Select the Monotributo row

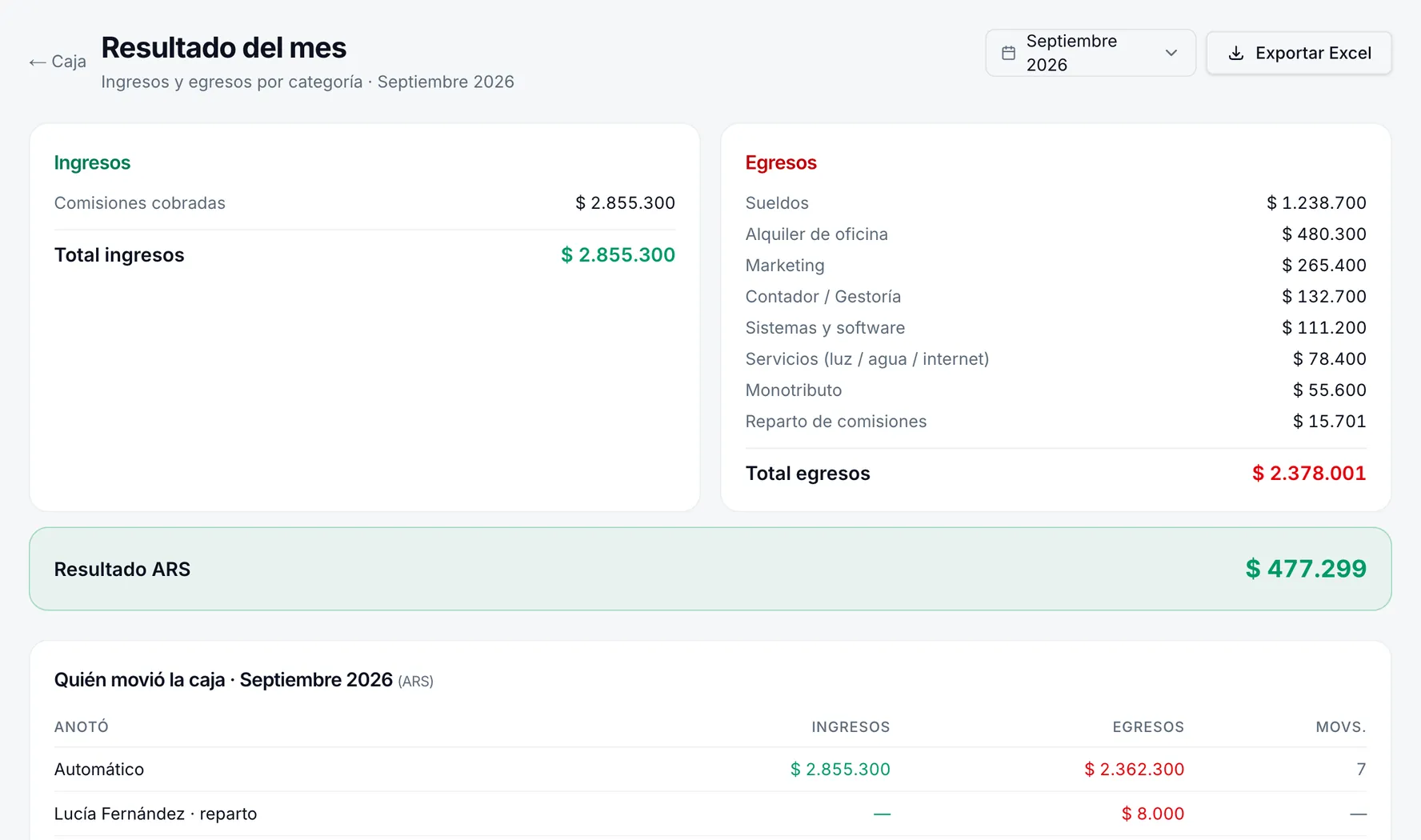[1055, 390]
